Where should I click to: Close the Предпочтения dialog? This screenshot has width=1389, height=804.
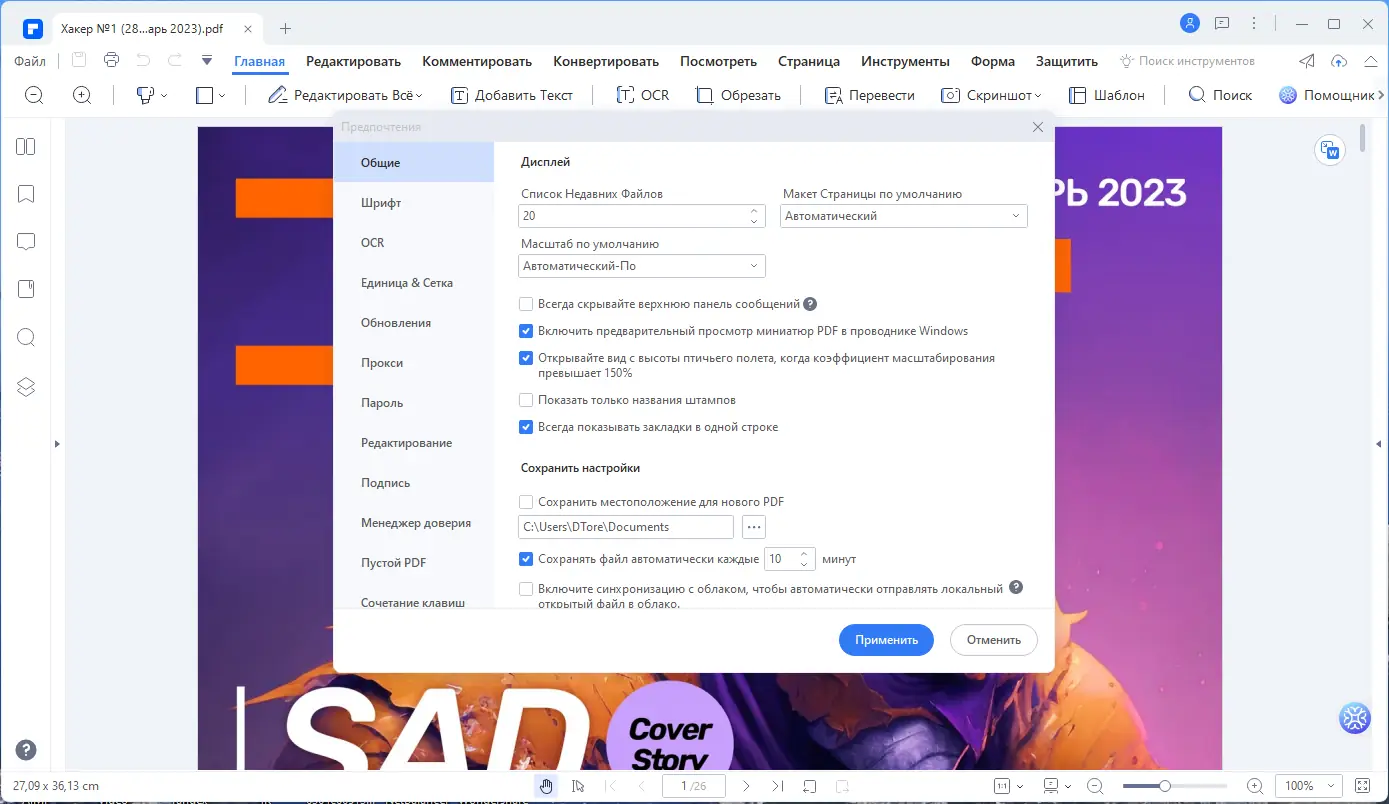tap(1038, 127)
